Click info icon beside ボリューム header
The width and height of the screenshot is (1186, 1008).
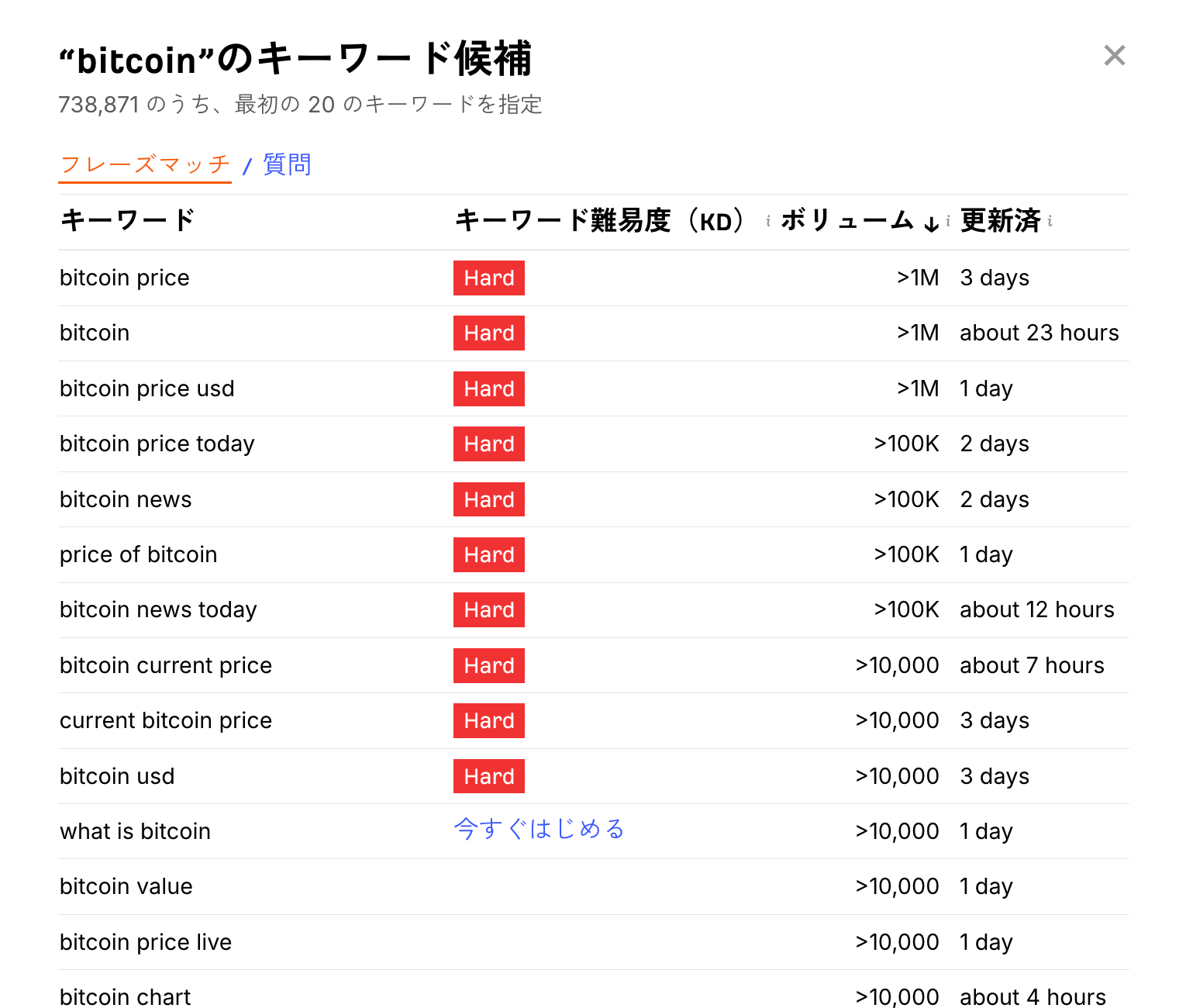click(x=948, y=222)
